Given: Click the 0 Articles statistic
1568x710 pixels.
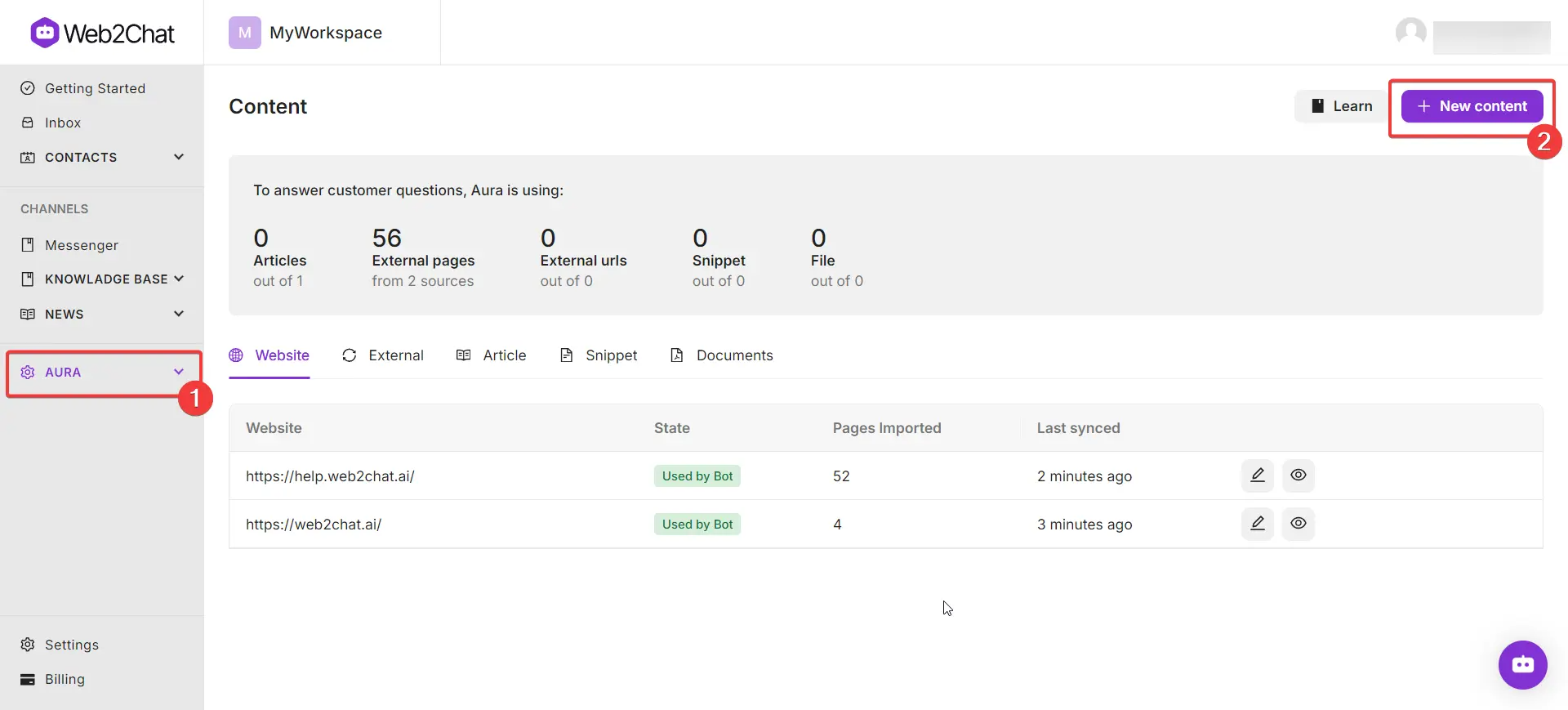Looking at the screenshot, I should [x=280, y=257].
